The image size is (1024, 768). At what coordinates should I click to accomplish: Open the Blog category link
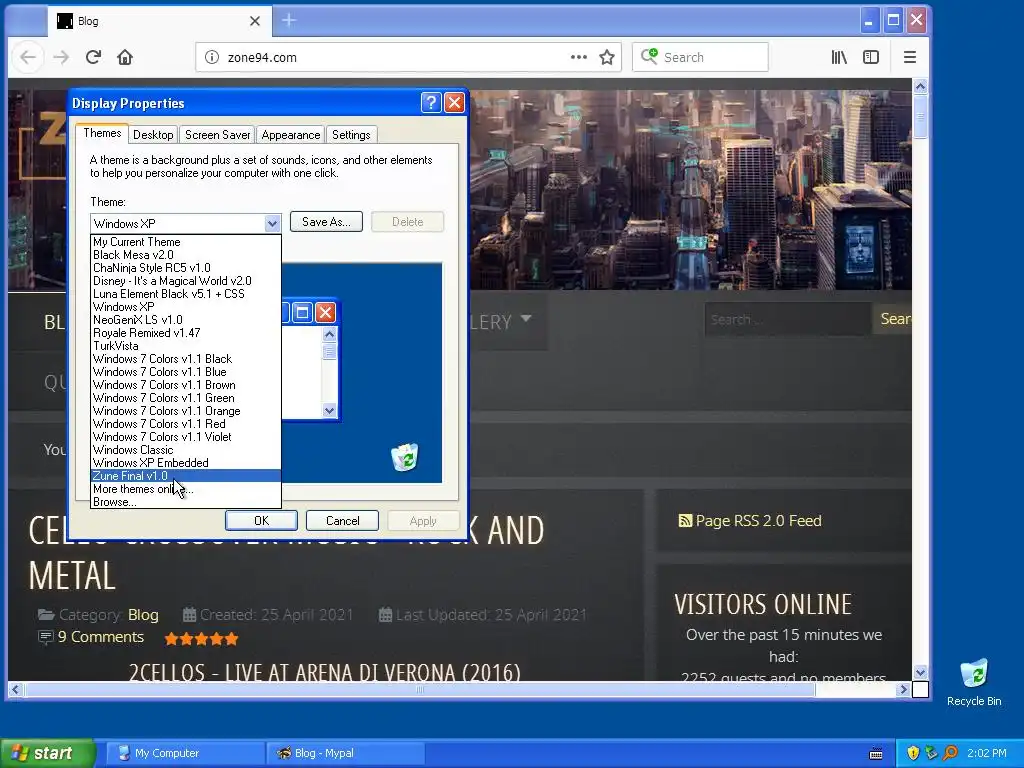[143, 615]
